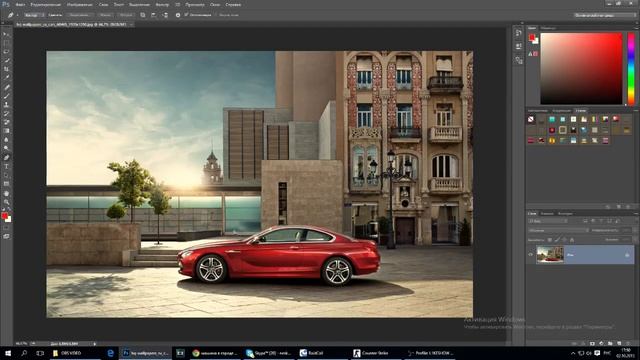Select the History Brush tool
This screenshot has width=640, height=360.
(x=7, y=113)
